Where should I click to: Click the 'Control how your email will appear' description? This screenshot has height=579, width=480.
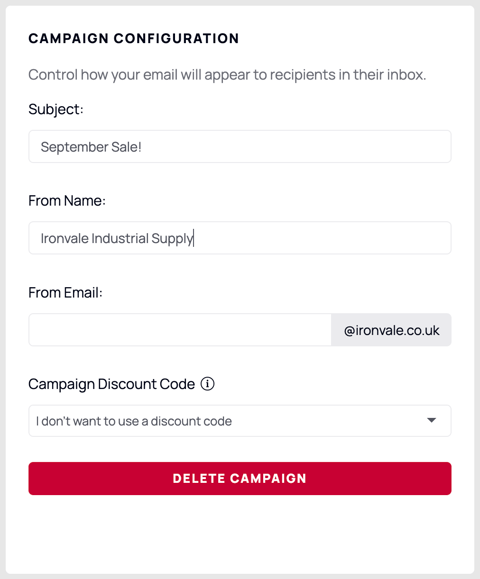(x=227, y=75)
